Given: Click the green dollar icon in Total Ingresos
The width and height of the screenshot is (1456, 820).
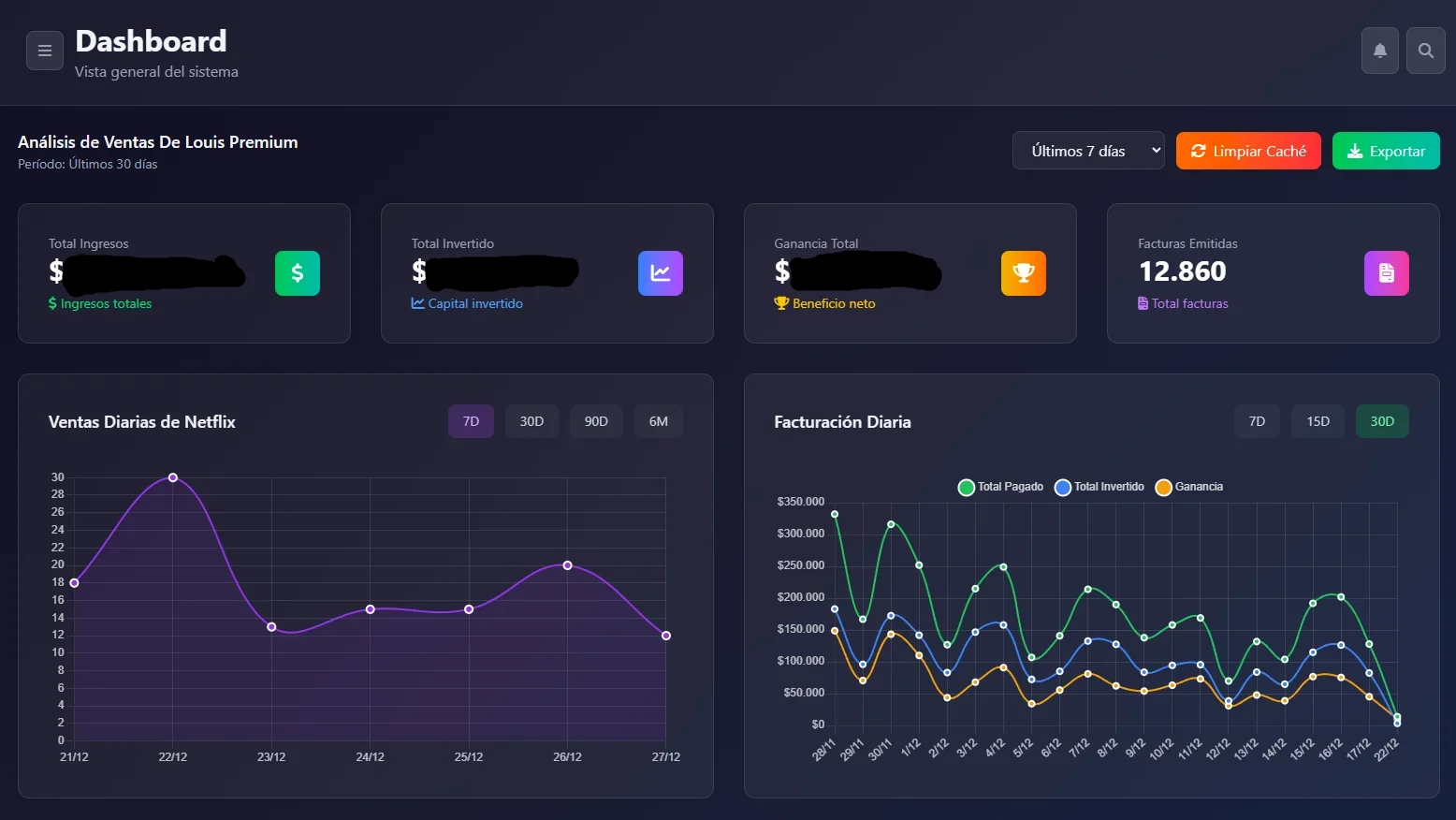Looking at the screenshot, I should pyautogui.click(x=298, y=273).
